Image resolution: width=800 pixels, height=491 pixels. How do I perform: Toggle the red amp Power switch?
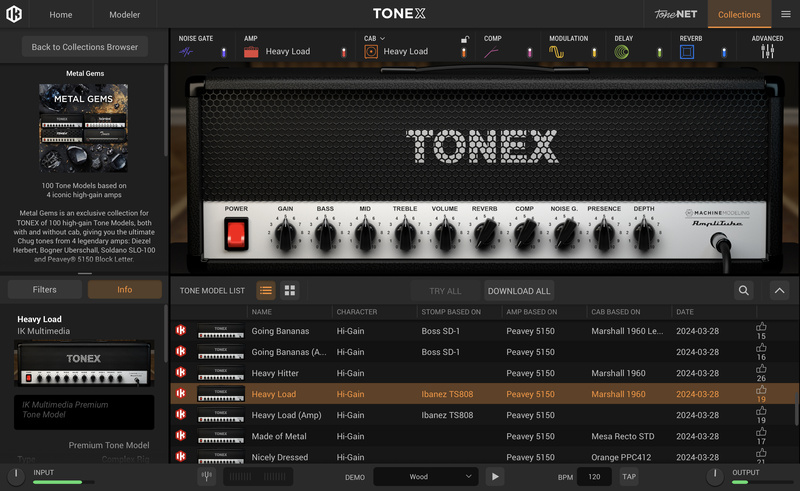(236, 234)
